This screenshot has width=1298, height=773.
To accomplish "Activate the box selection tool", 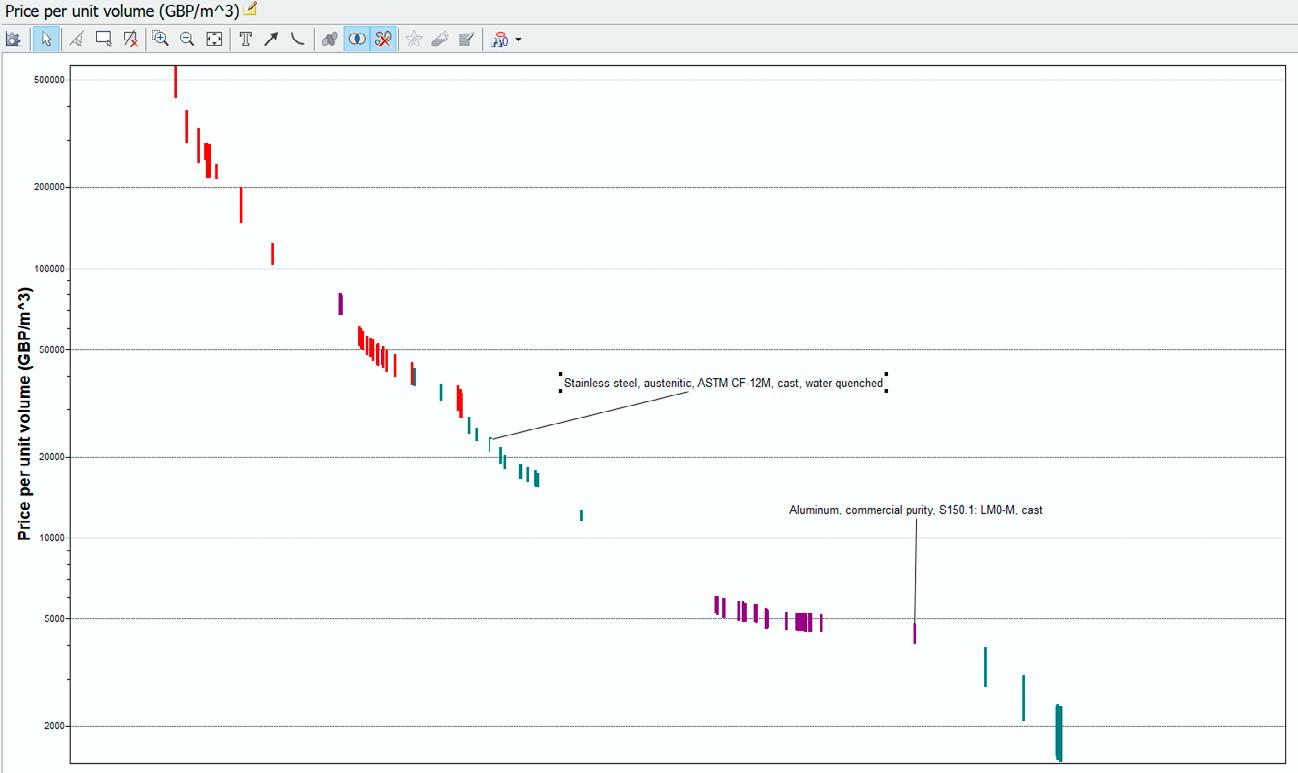I will [103, 39].
